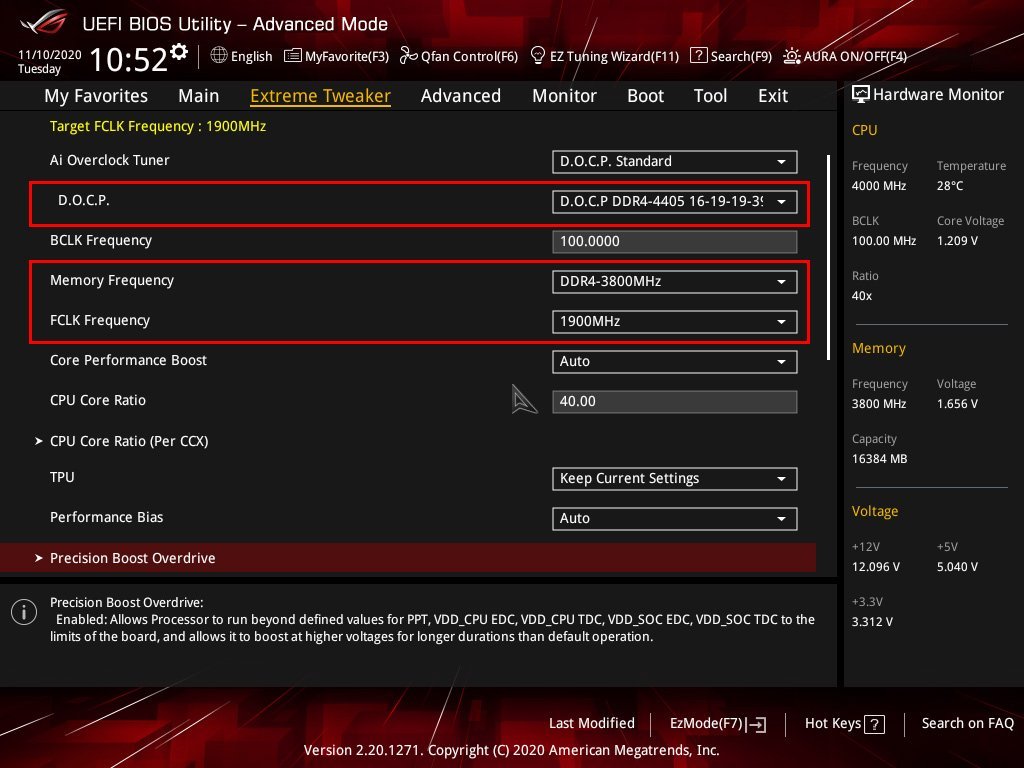Click the MyFavorite list icon
Image resolution: width=1024 pixels, height=768 pixels.
[293, 56]
